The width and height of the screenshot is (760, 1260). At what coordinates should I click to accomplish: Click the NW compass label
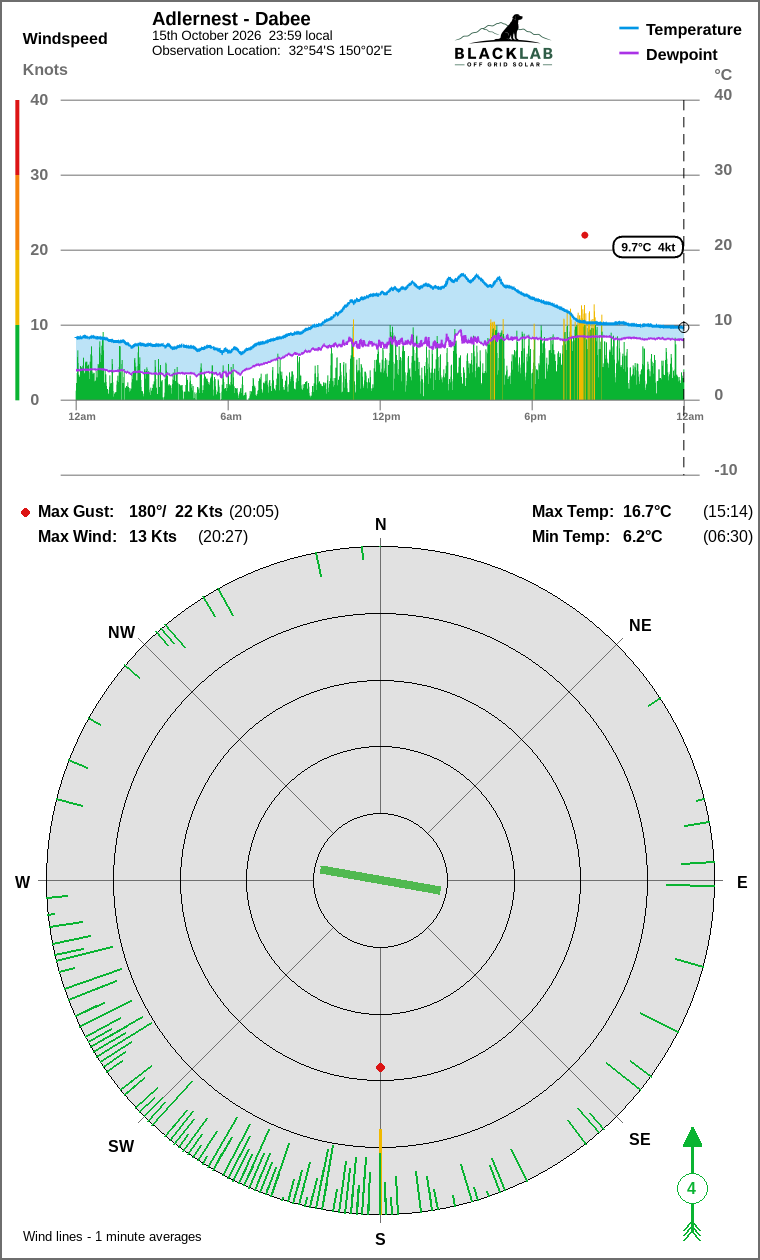121,633
